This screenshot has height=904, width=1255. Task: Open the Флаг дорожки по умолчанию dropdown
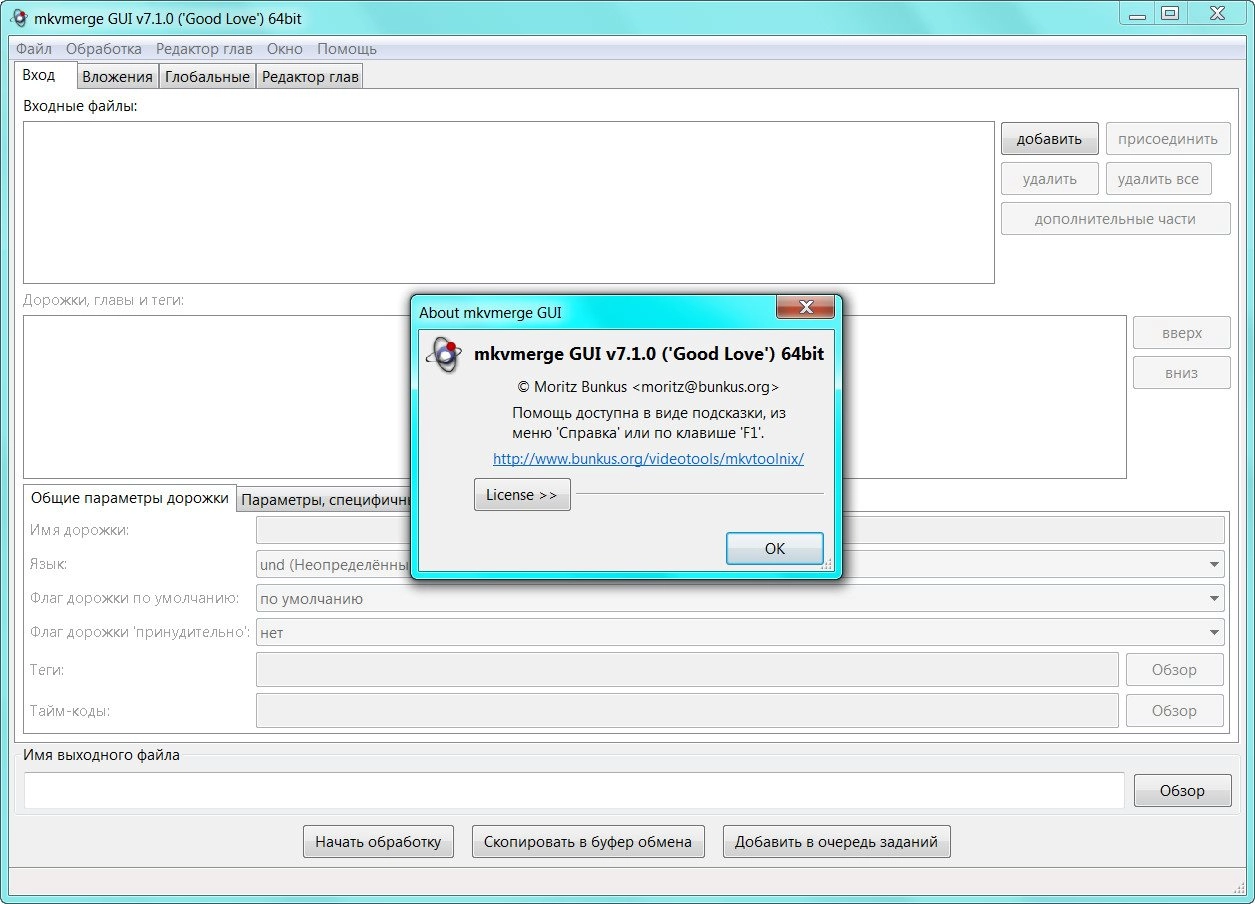(x=740, y=599)
